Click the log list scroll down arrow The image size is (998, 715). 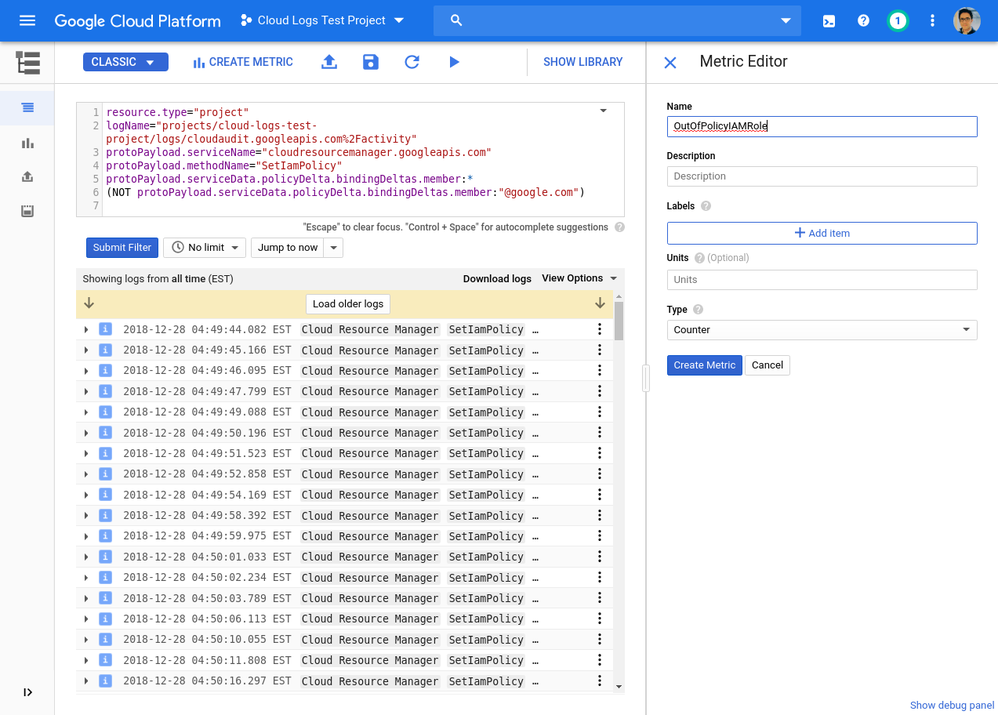tap(619, 686)
